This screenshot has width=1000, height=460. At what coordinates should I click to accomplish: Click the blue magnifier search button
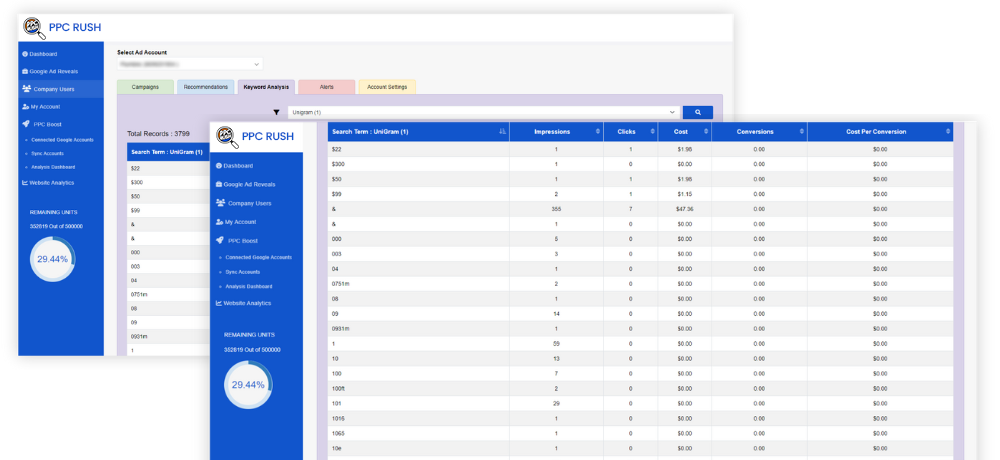point(698,112)
